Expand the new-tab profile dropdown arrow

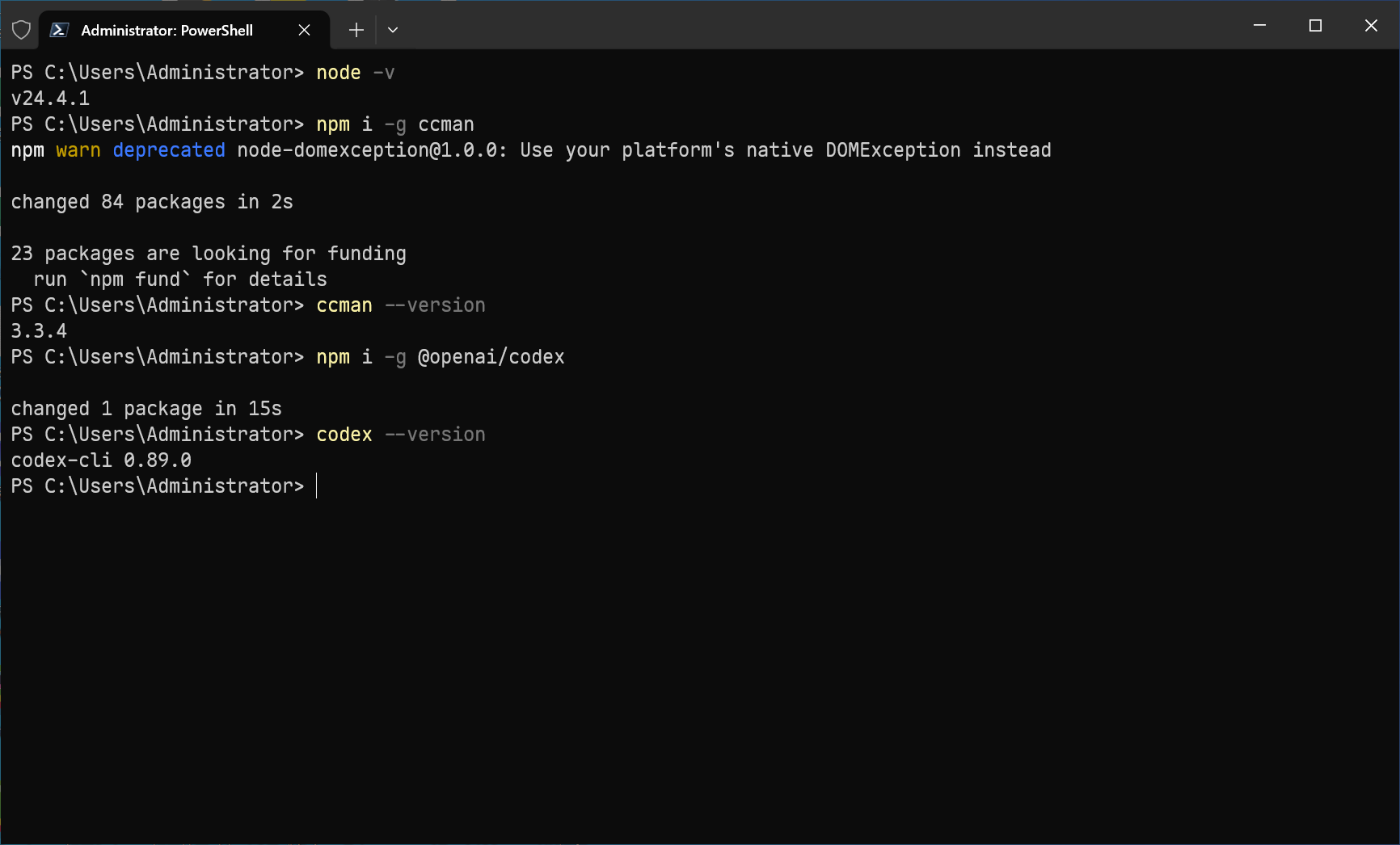(393, 30)
